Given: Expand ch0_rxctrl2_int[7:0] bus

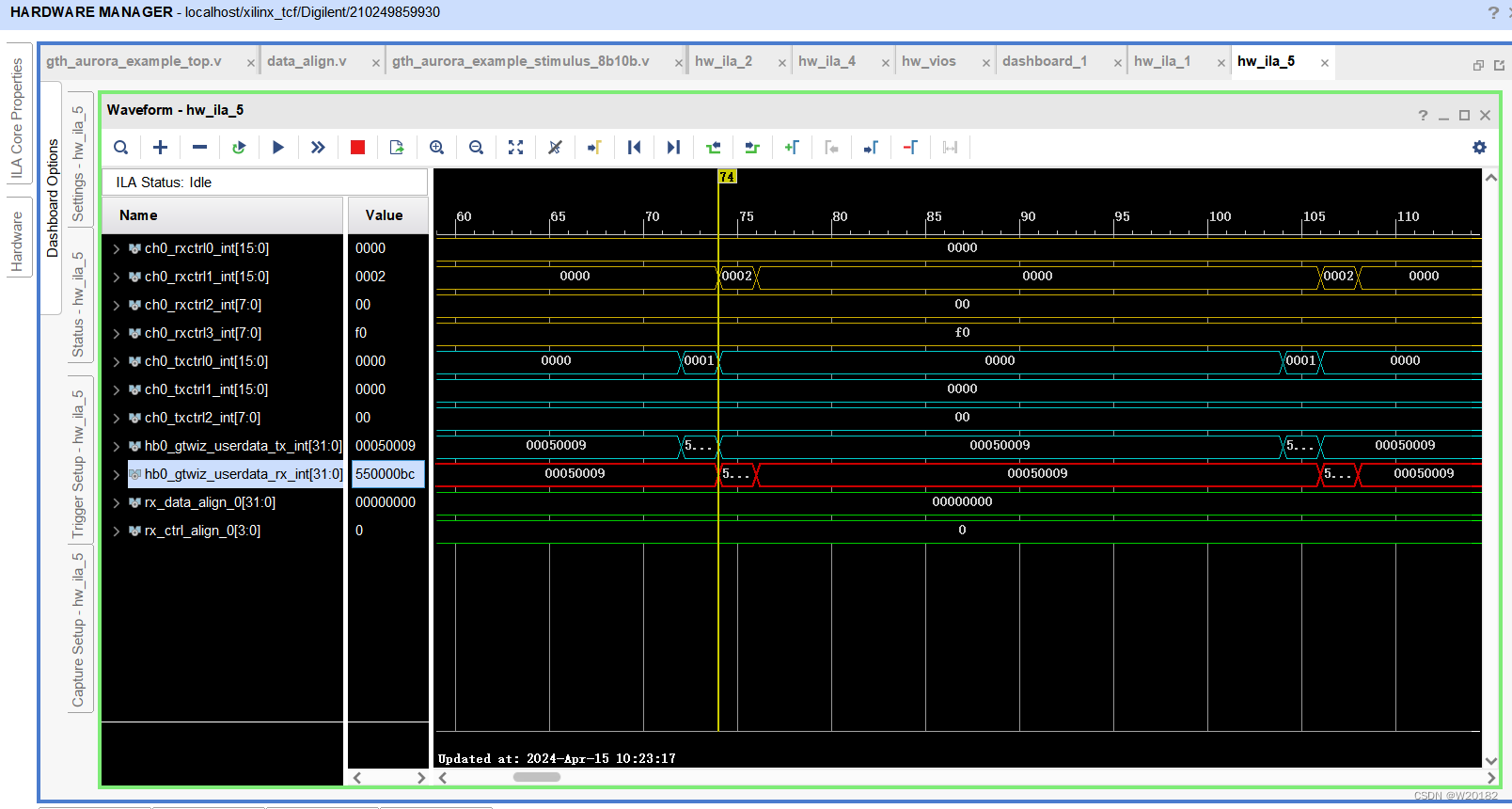Looking at the screenshot, I should point(117,306).
